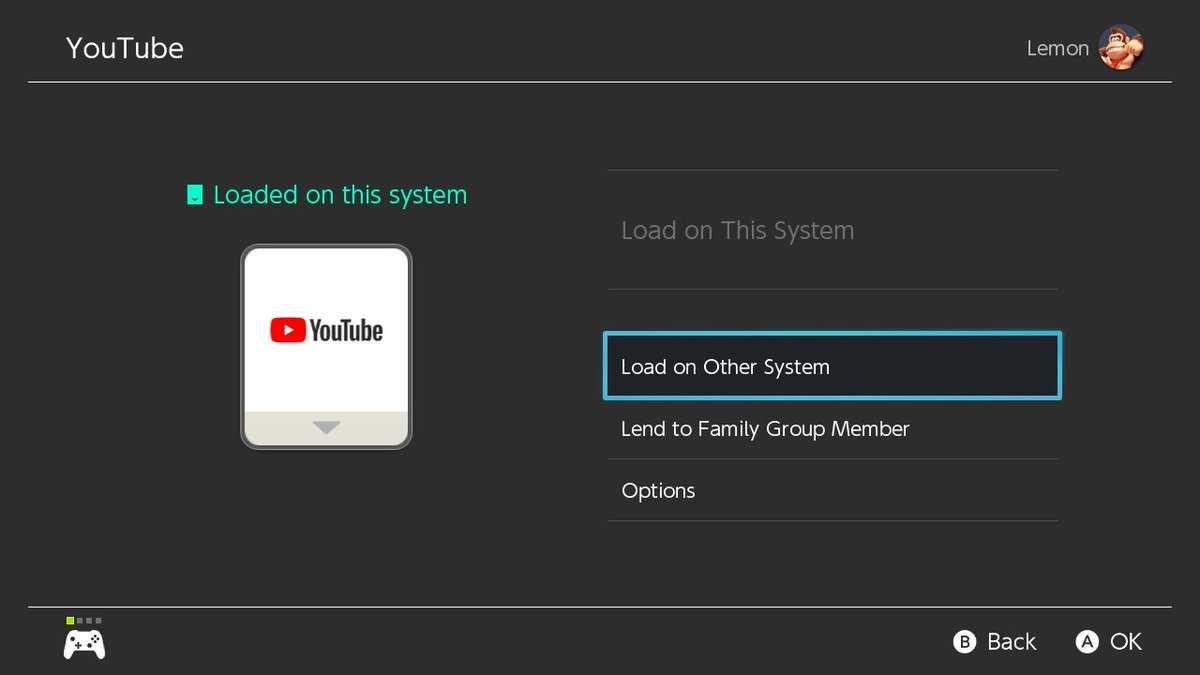The image size is (1200, 675).
Task: Click the Lemon user avatar icon
Action: point(1121,47)
